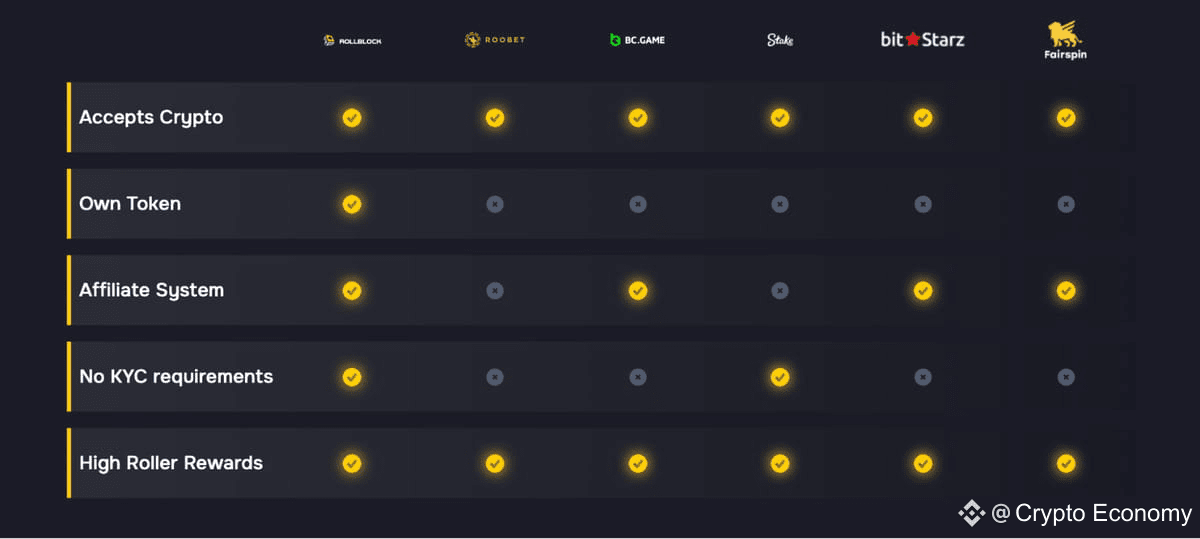Click the Fairspin lion logo
This screenshot has height=539, width=1200.
coord(1065,40)
